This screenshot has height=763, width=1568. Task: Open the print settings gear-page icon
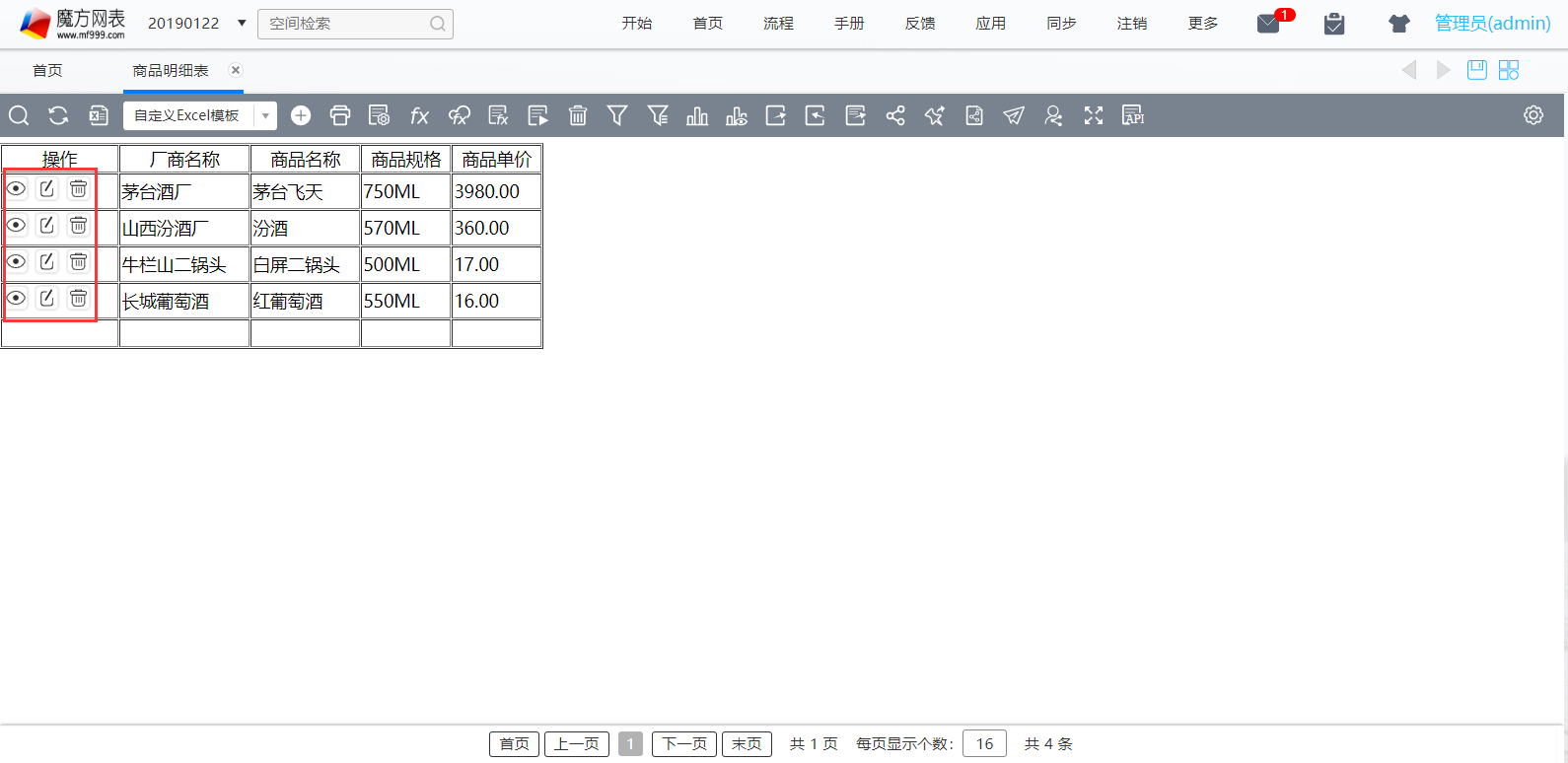pos(379,115)
